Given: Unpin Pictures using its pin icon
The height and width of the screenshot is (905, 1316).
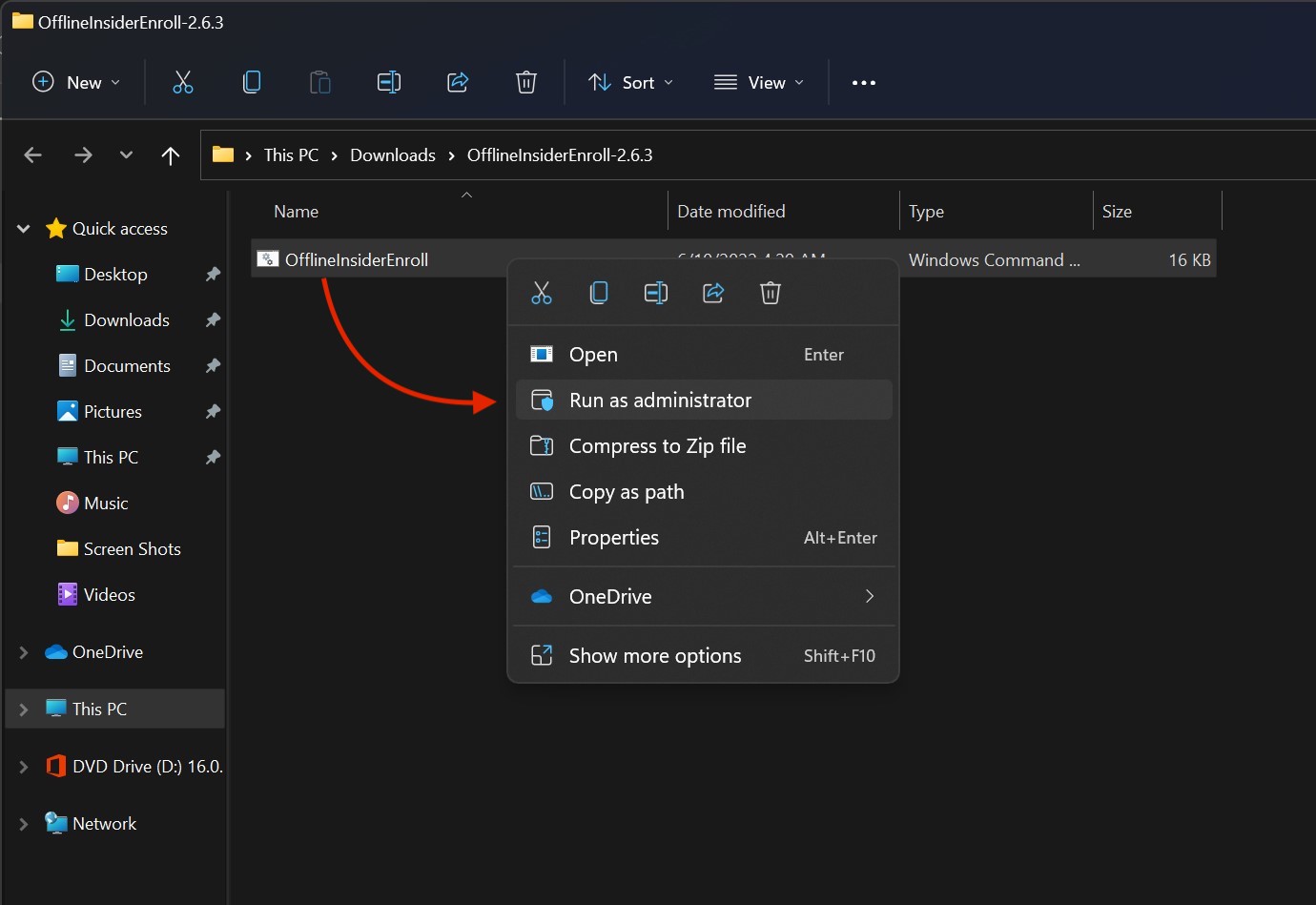Looking at the screenshot, I should pos(213,412).
